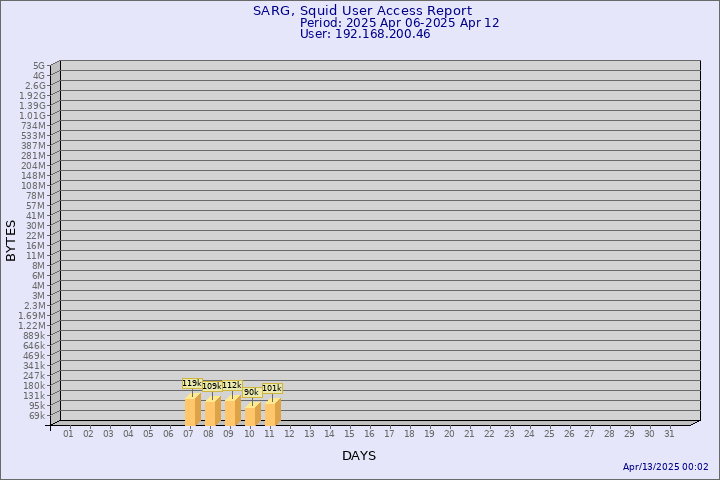The image size is (720, 480).
Task: Click the 112k data label
Action: 232,385
